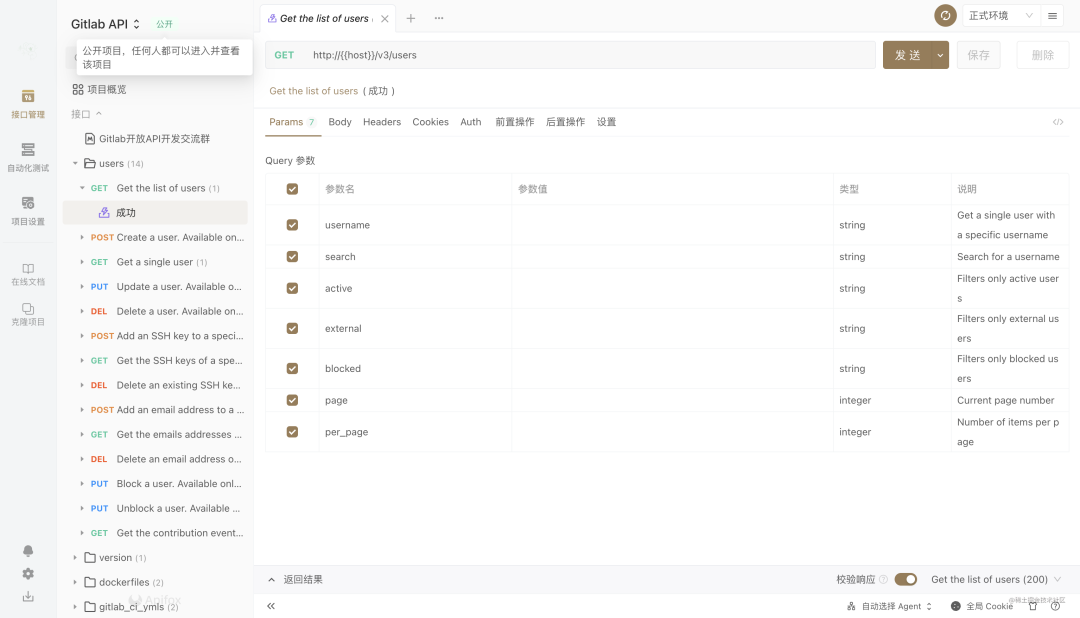Uncheck the search parameter checkbox
This screenshot has height=618, width=1080.
(292, 256)
